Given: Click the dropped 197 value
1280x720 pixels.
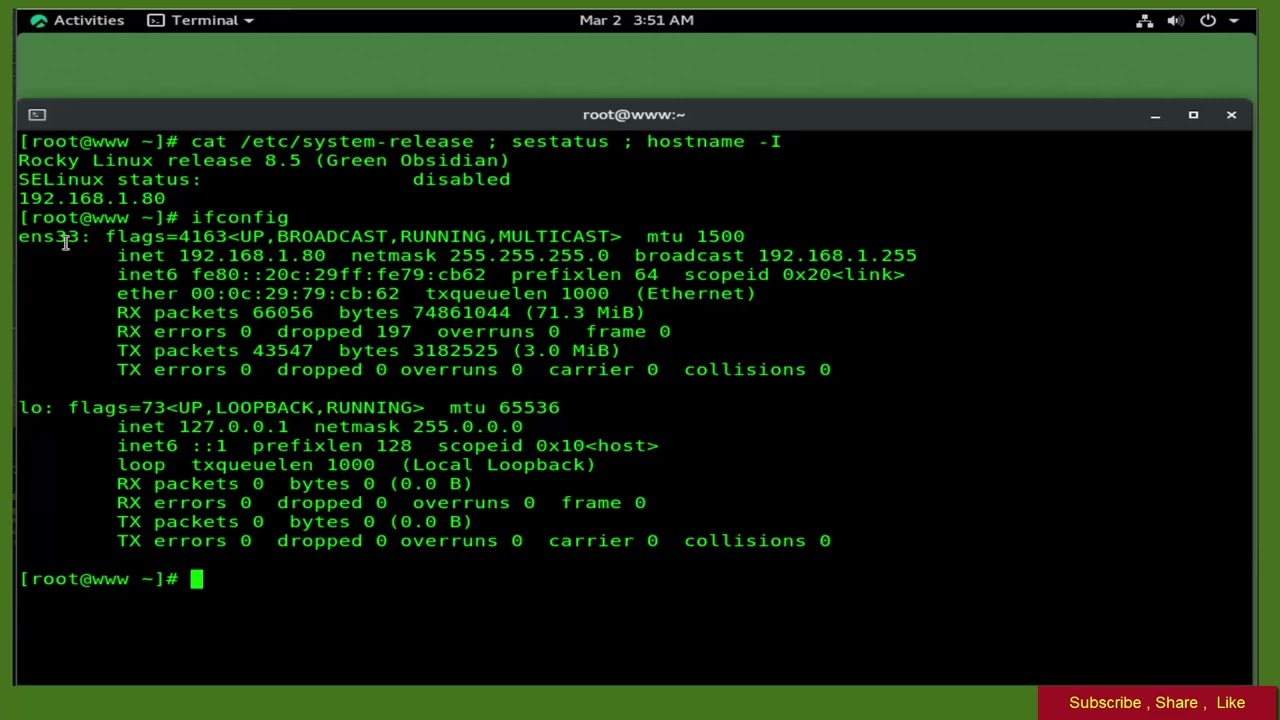Looking at the screenshot, I should tap(344, 331).
